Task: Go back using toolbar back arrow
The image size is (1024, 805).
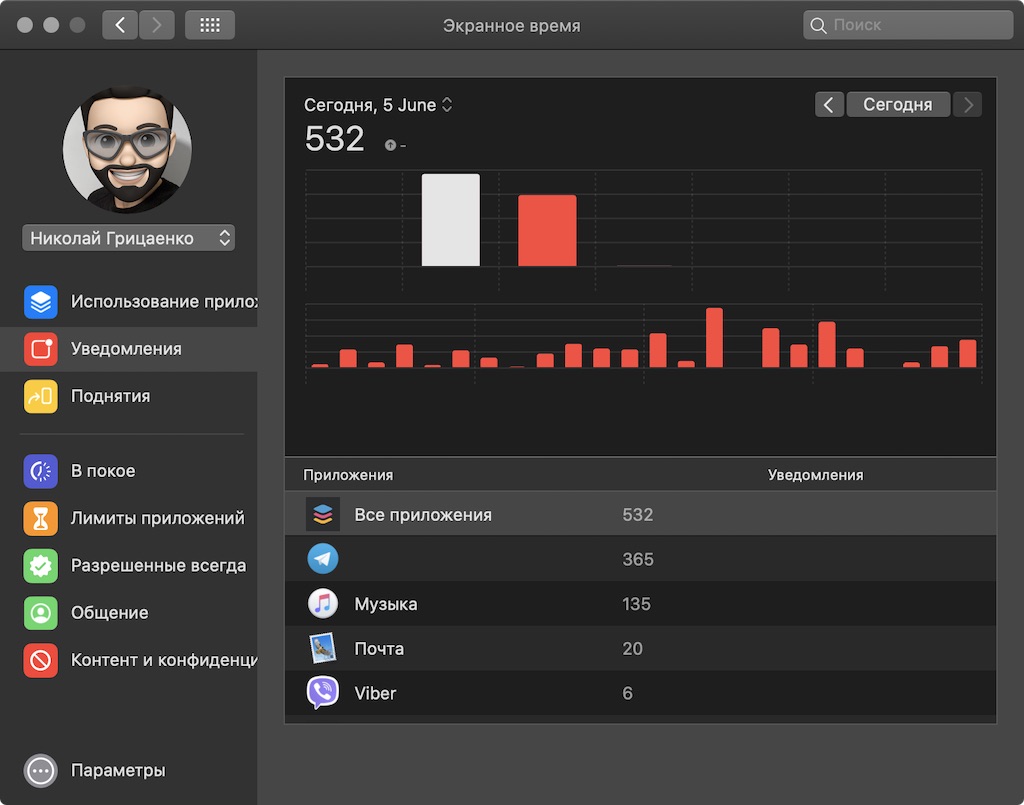Action: [x=120, y=25]
